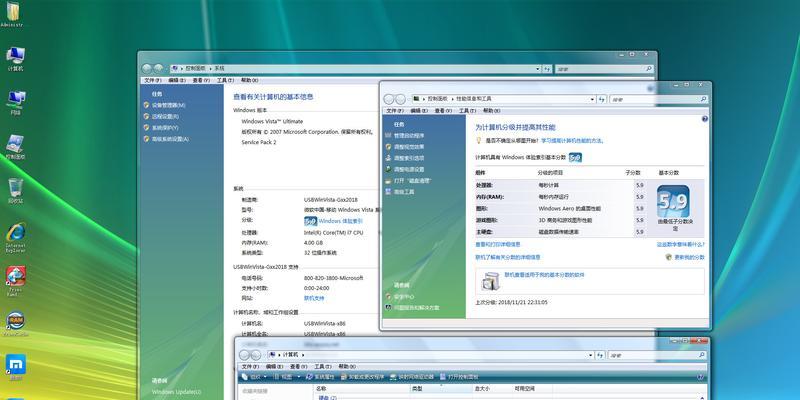The width and height of the screenshot is (800, 400).
Task: Click the 5.9 score badge in the System window
Action: (x=310, y=221)
